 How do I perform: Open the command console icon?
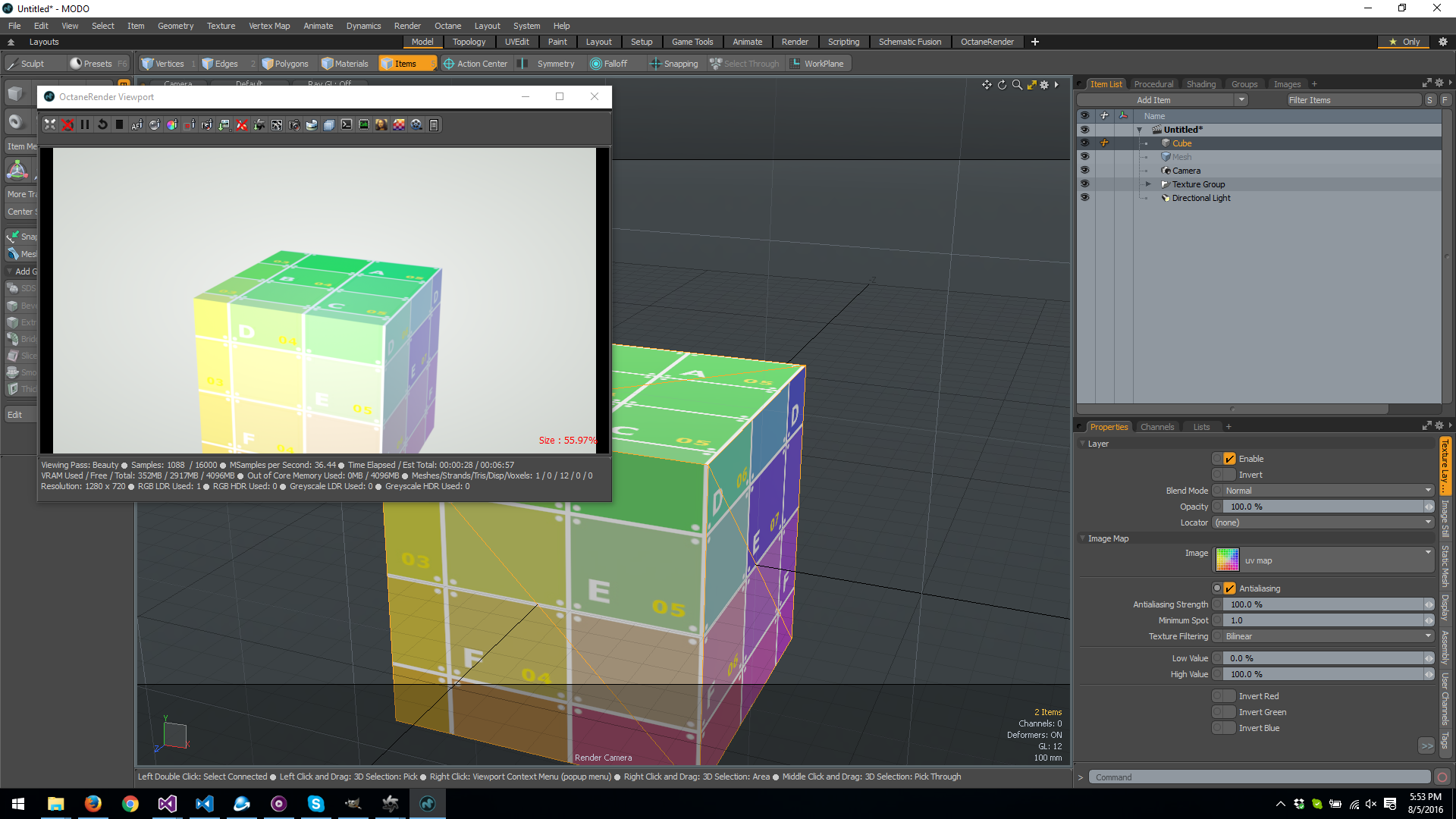point(347,125)
